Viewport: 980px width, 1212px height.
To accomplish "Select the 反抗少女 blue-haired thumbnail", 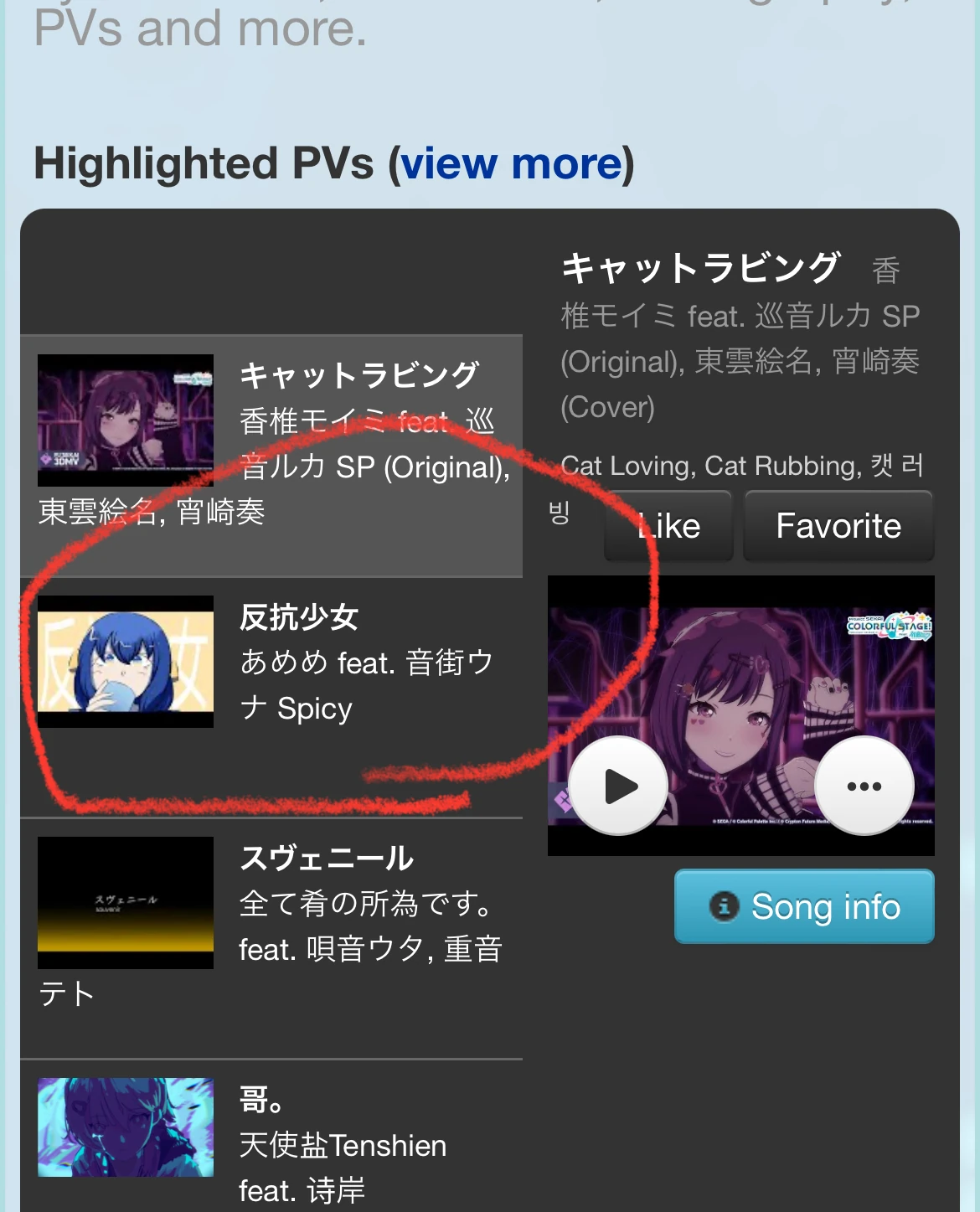I will coord(126,662).
